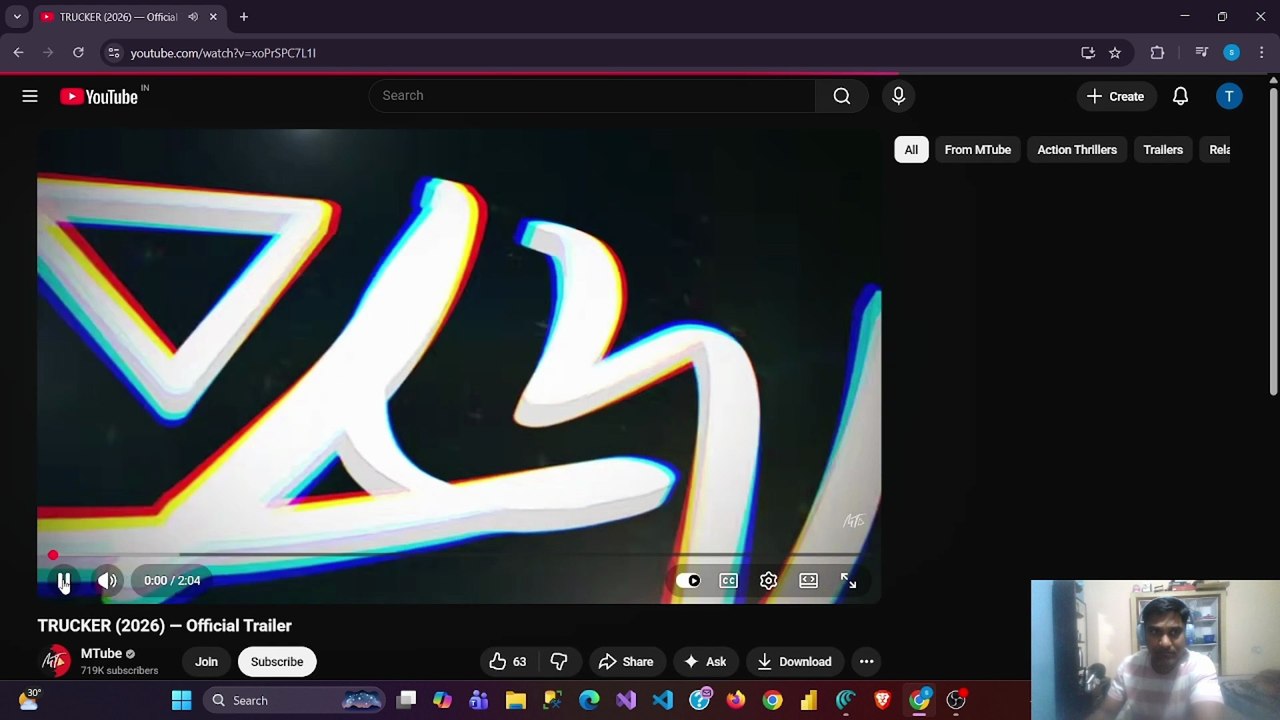Click the address bar URL
The image size is (1280, 720).
pos(223,53)
